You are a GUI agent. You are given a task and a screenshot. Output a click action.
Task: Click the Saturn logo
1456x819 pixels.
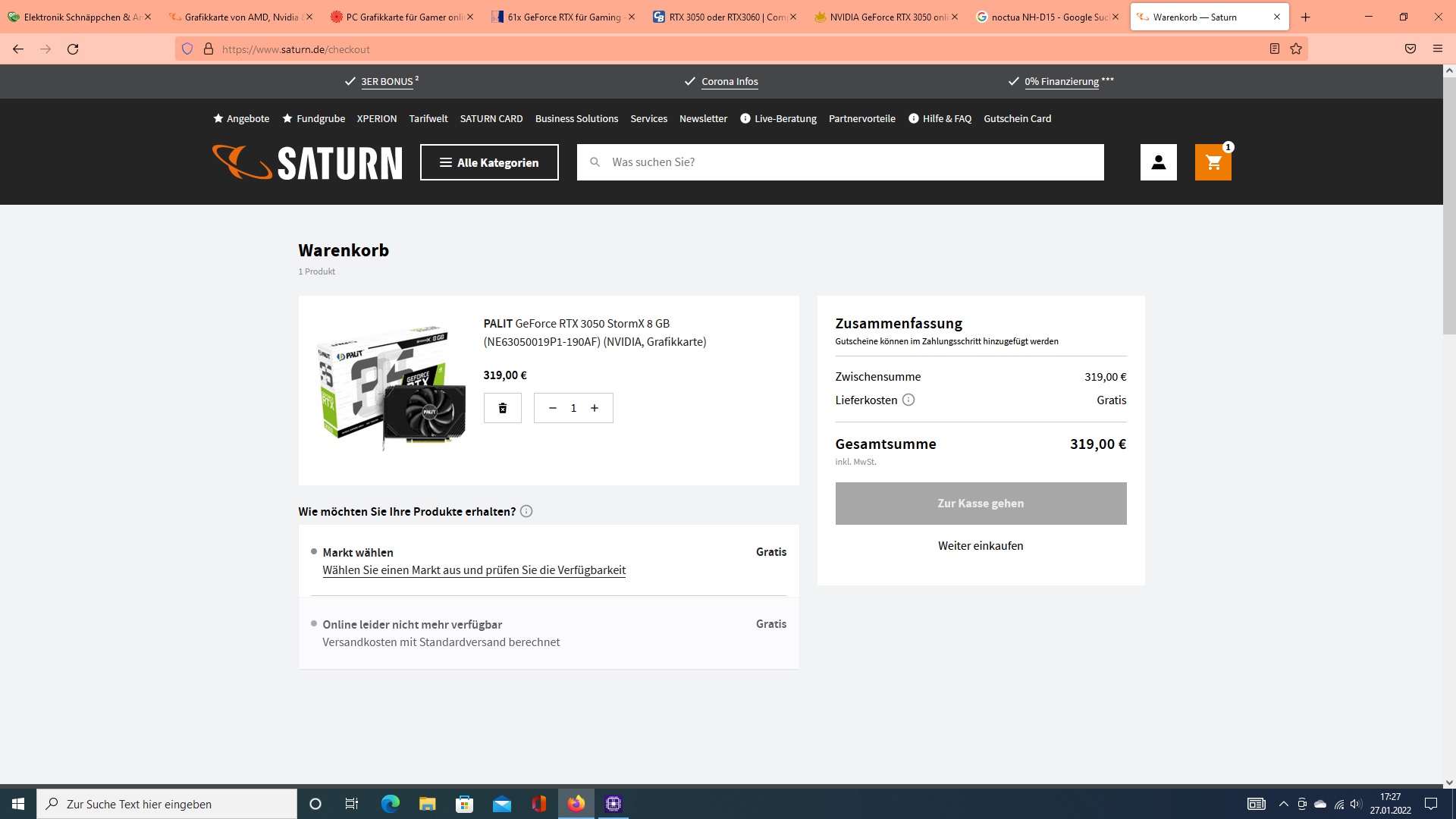307,162
